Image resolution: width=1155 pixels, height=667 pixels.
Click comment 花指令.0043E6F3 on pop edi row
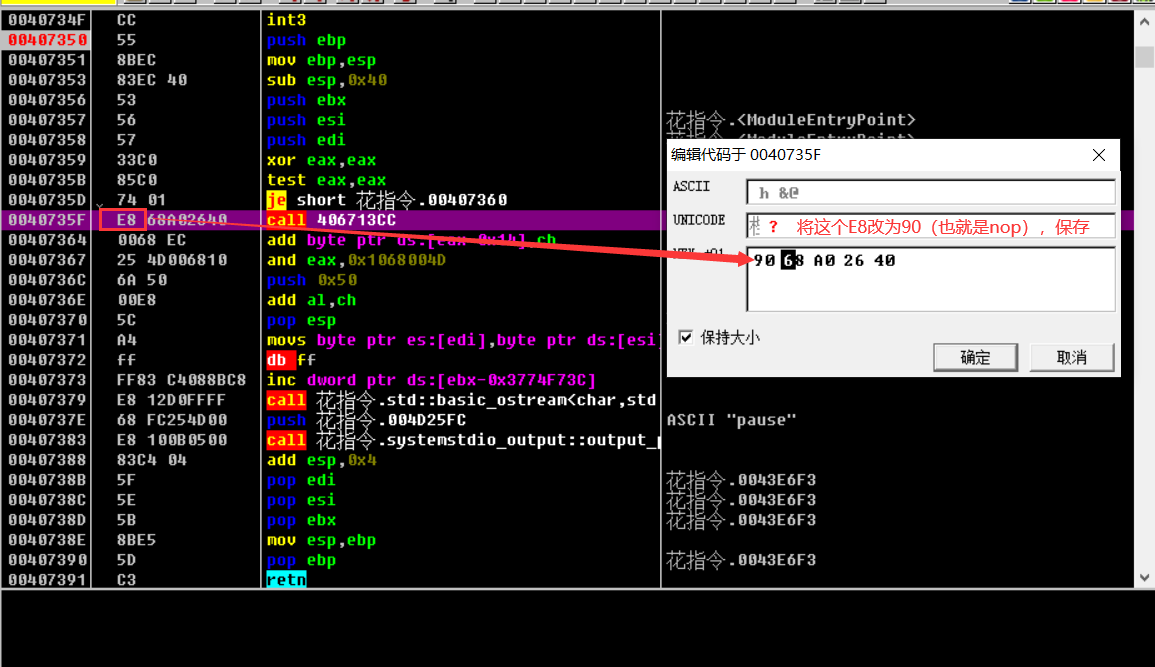pos(741,480)
